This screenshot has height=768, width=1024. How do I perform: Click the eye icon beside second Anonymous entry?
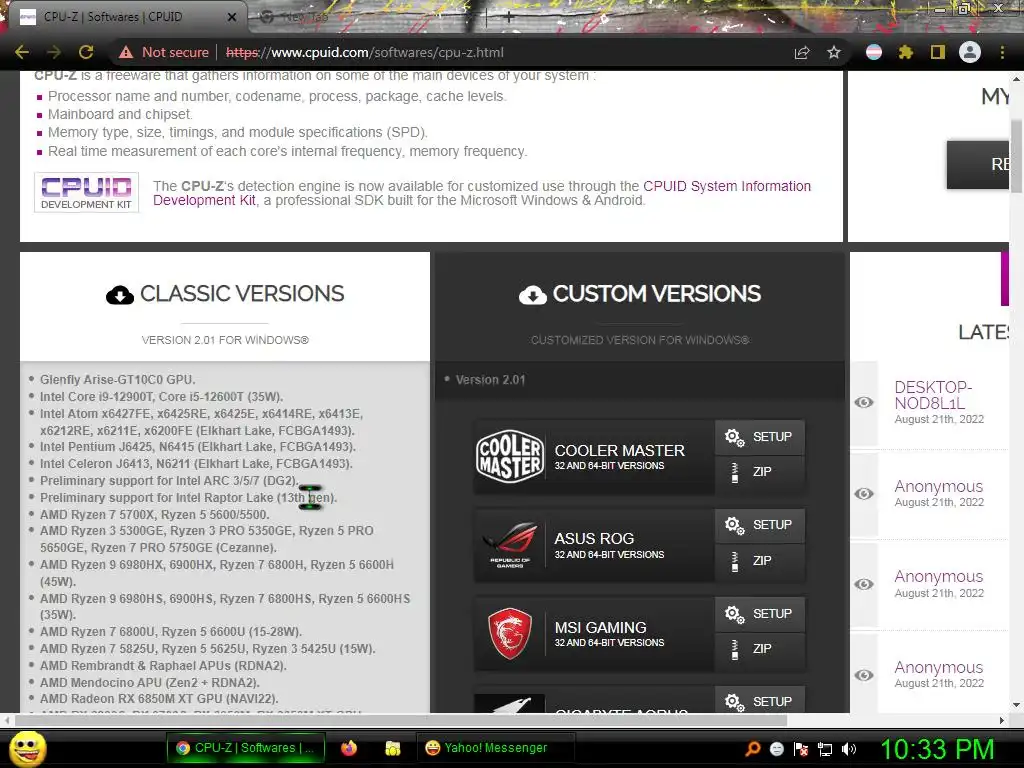864,584
